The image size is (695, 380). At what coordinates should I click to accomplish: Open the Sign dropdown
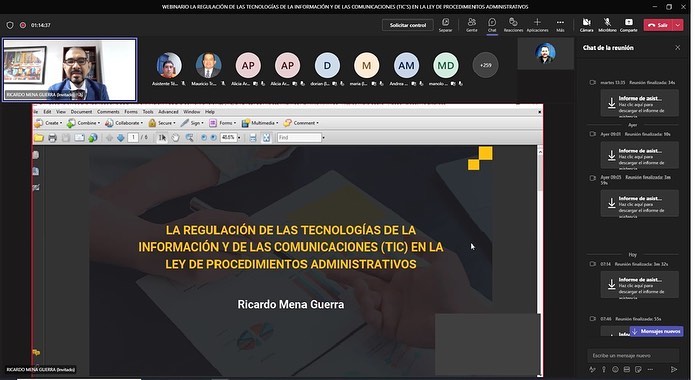(x=192, y=123)
